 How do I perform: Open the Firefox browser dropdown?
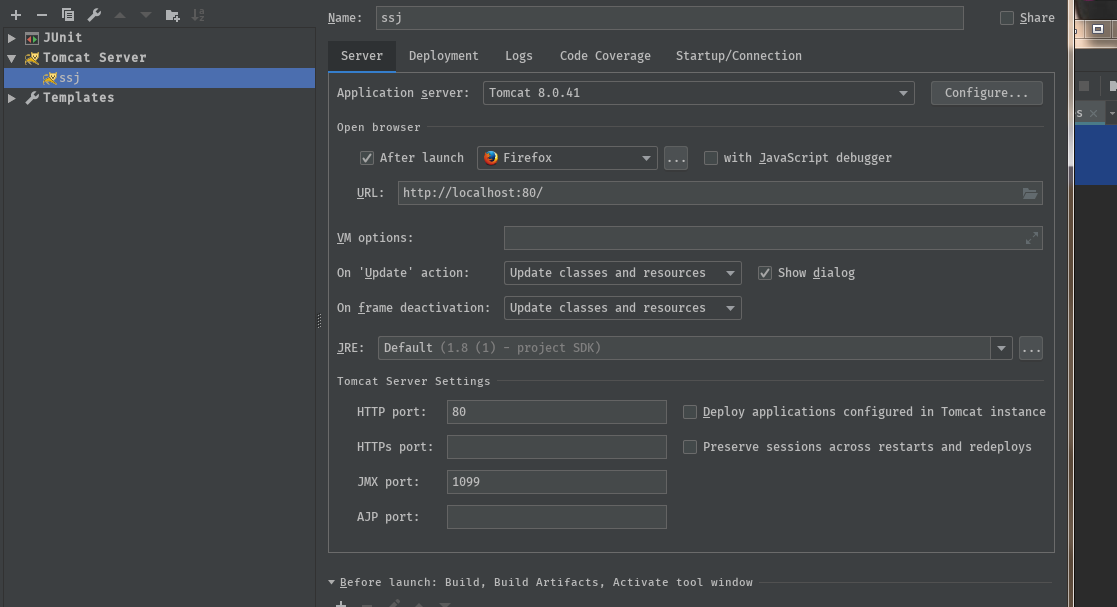(x=567, y=158)
